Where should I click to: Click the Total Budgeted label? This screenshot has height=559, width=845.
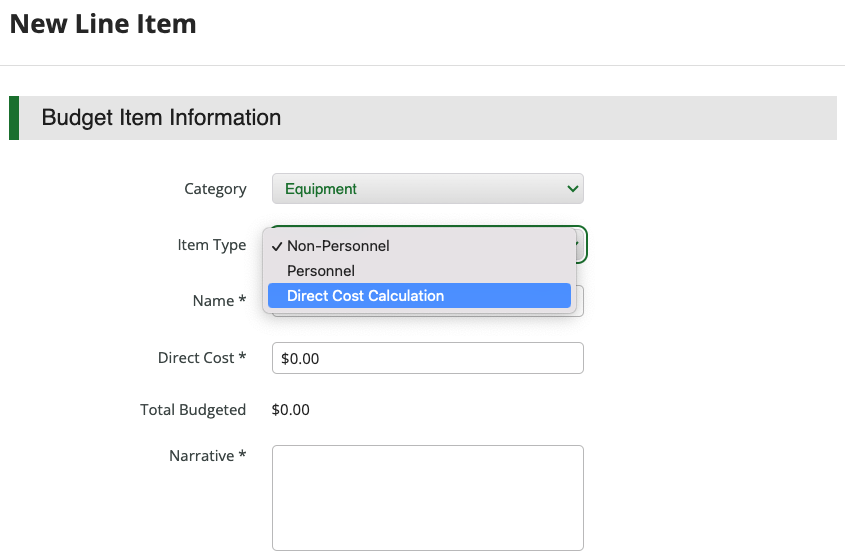(193, 409)
